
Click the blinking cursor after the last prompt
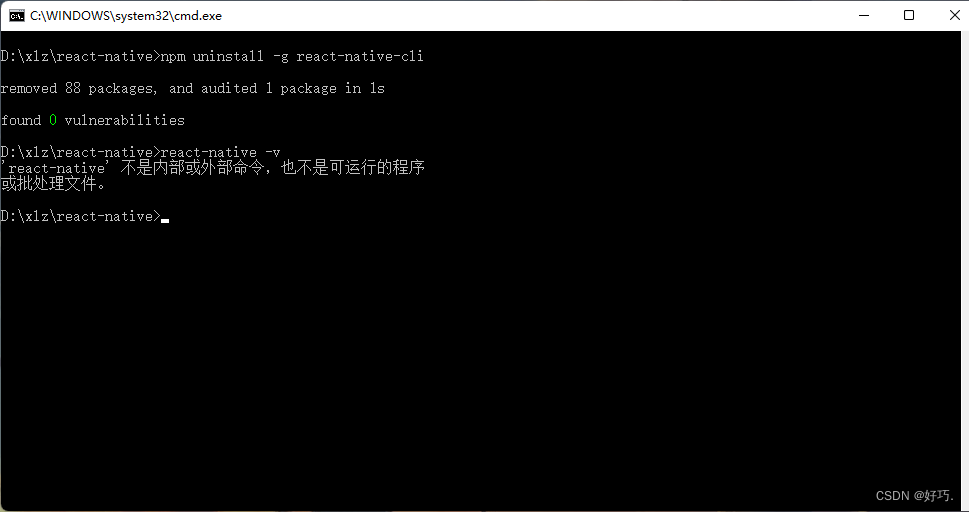(x=165, y=220)
